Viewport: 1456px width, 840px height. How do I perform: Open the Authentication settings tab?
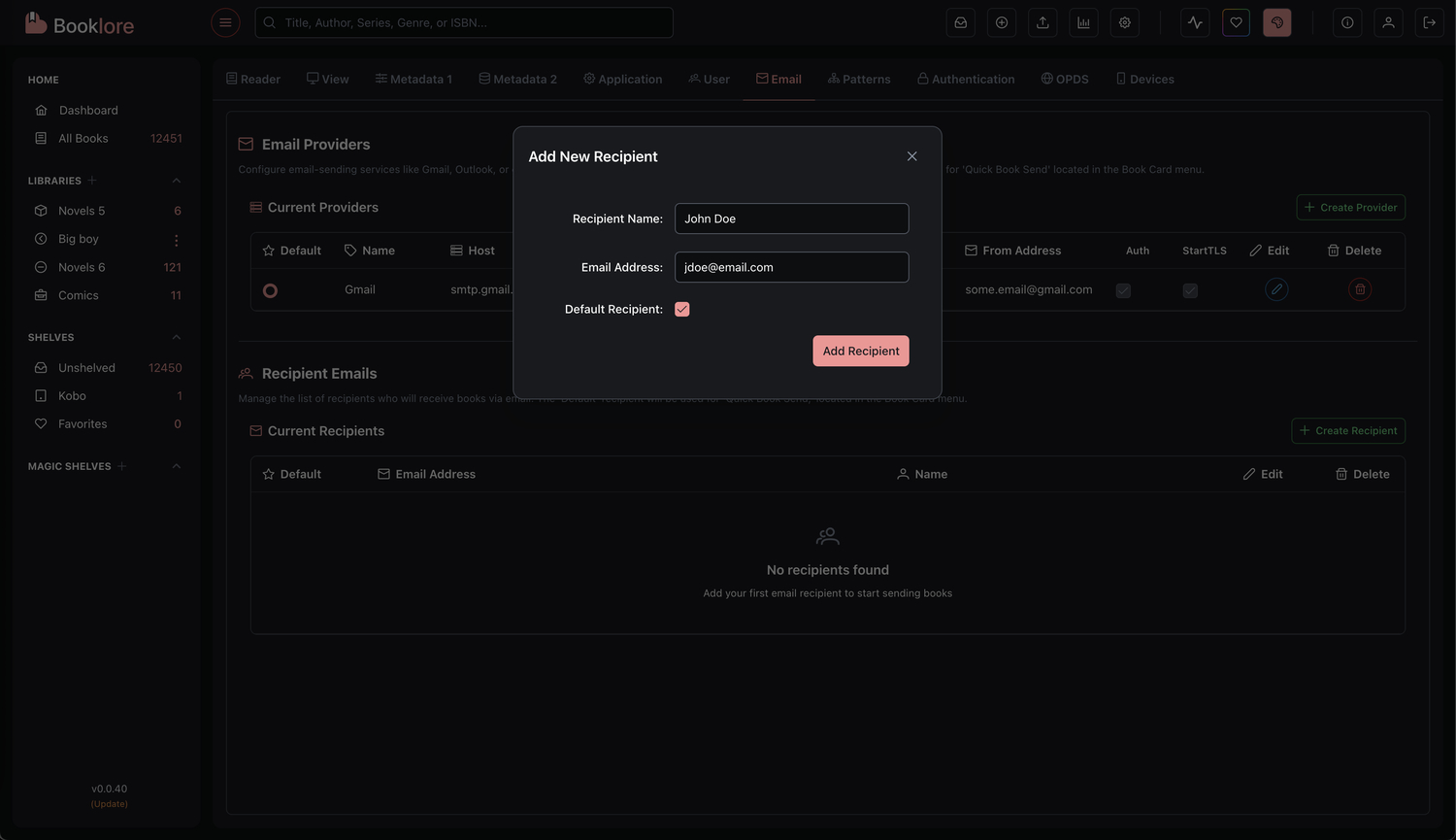966,79
